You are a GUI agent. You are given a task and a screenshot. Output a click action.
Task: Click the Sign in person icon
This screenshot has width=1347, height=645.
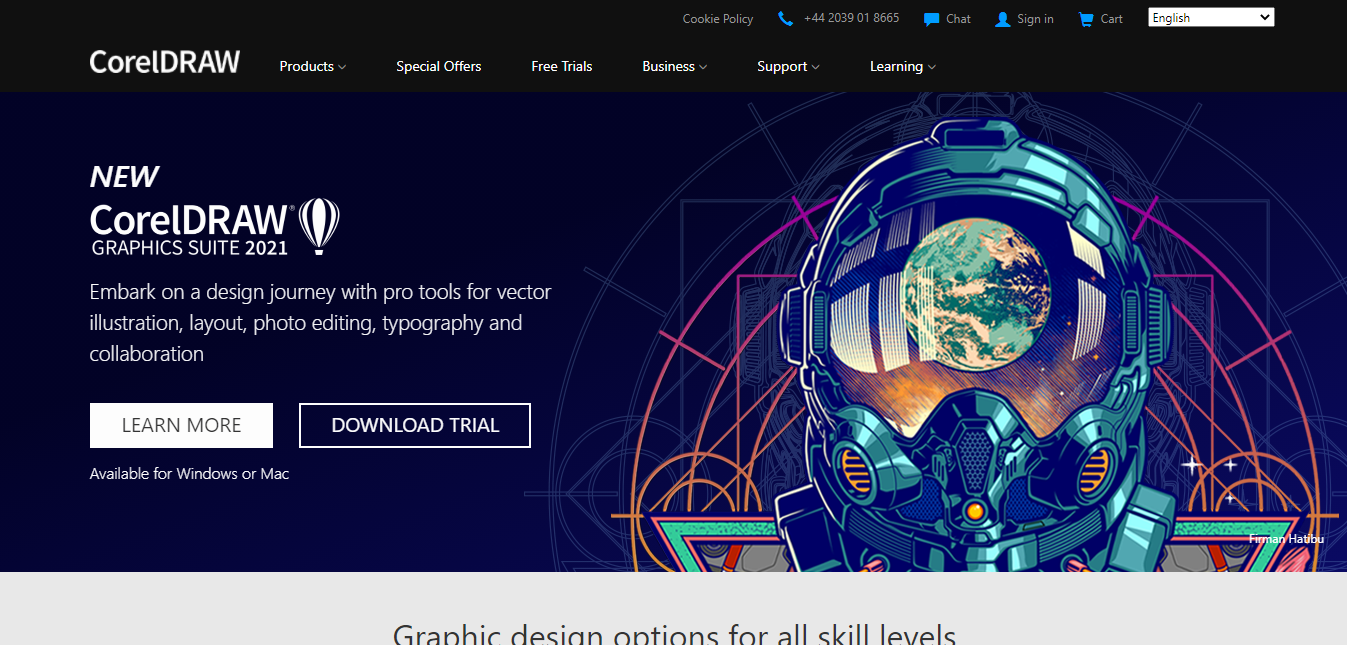click(1003, 19)
